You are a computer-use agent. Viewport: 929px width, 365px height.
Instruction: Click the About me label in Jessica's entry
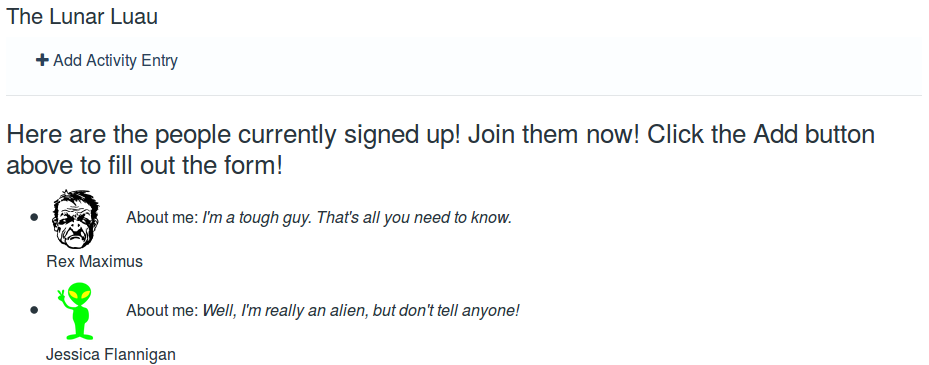point(162,310)
